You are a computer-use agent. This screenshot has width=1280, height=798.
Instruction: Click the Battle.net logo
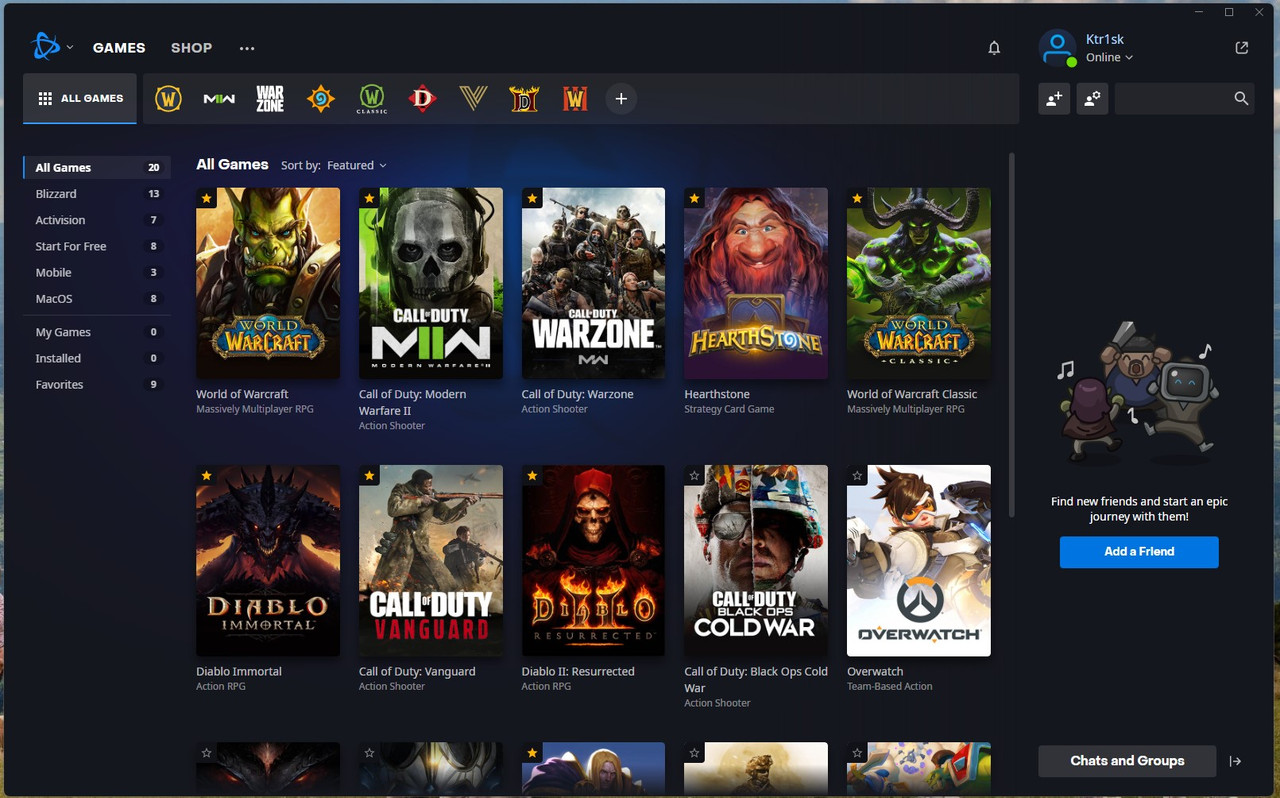point(46,47)
